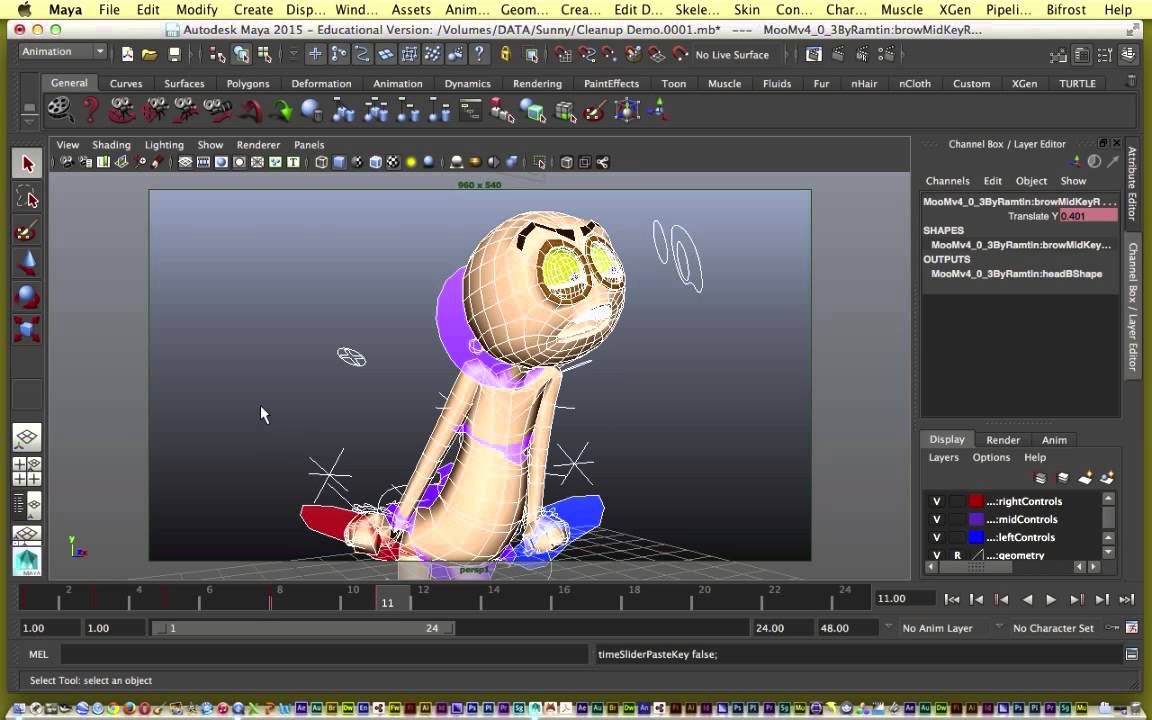This screenshot has height=720, width=1152.
Task: Open the viewport Shading menu
Action: click(111, 145)
